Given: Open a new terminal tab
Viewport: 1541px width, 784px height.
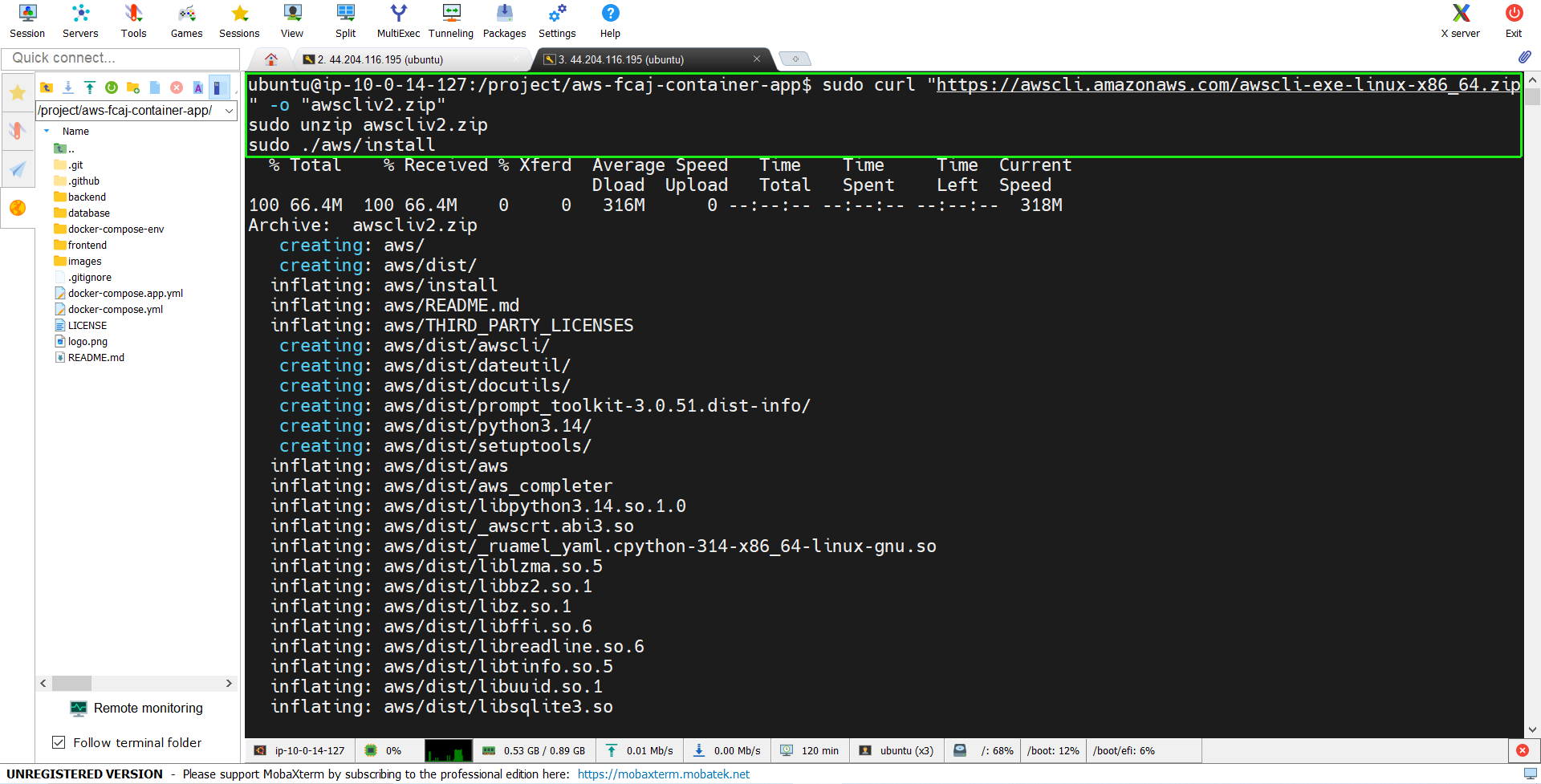Looking at the screenshot, I should [x=795, y=59].
